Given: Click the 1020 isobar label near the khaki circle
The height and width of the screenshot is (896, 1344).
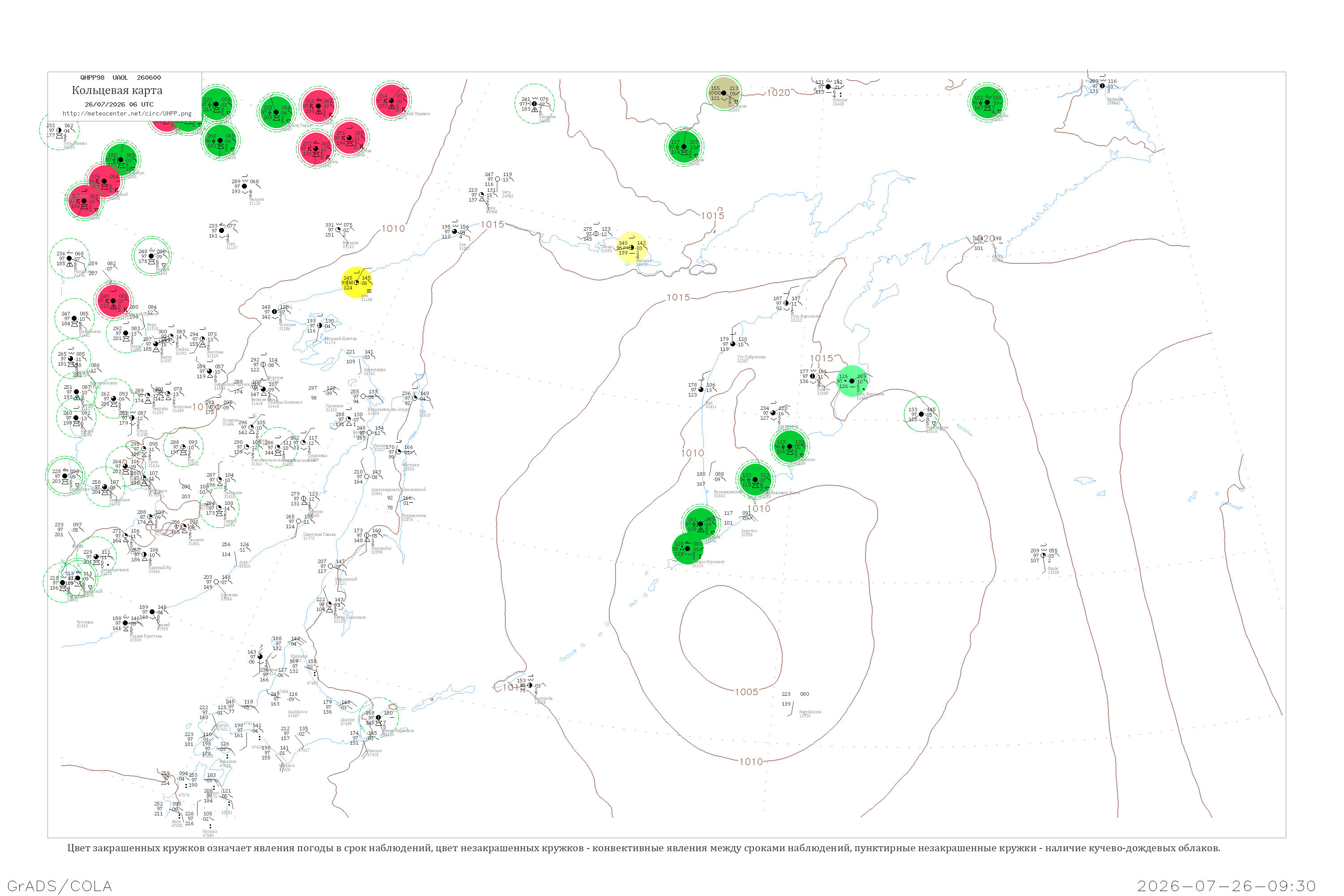Looking at the screenshot, I should pos(778,93).
